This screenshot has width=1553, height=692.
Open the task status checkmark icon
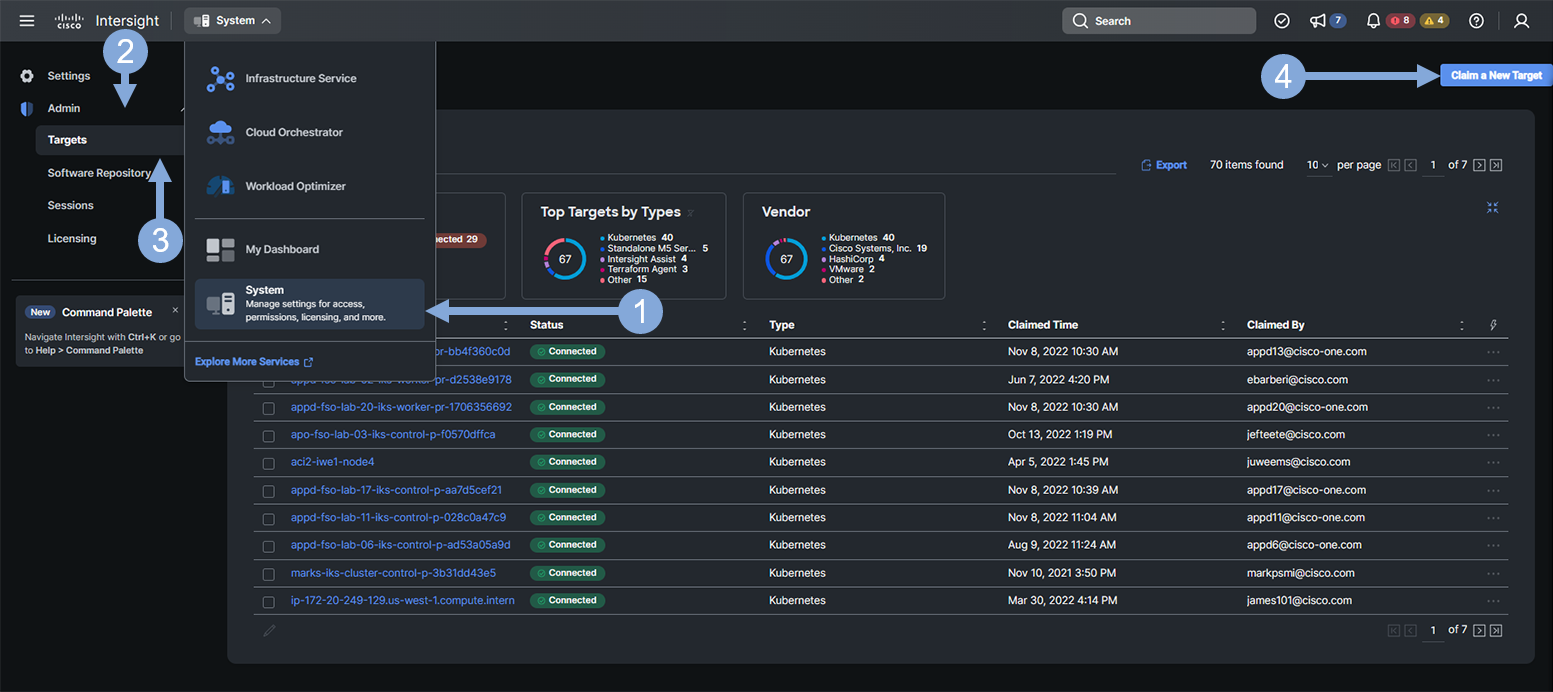(1282, 21)
